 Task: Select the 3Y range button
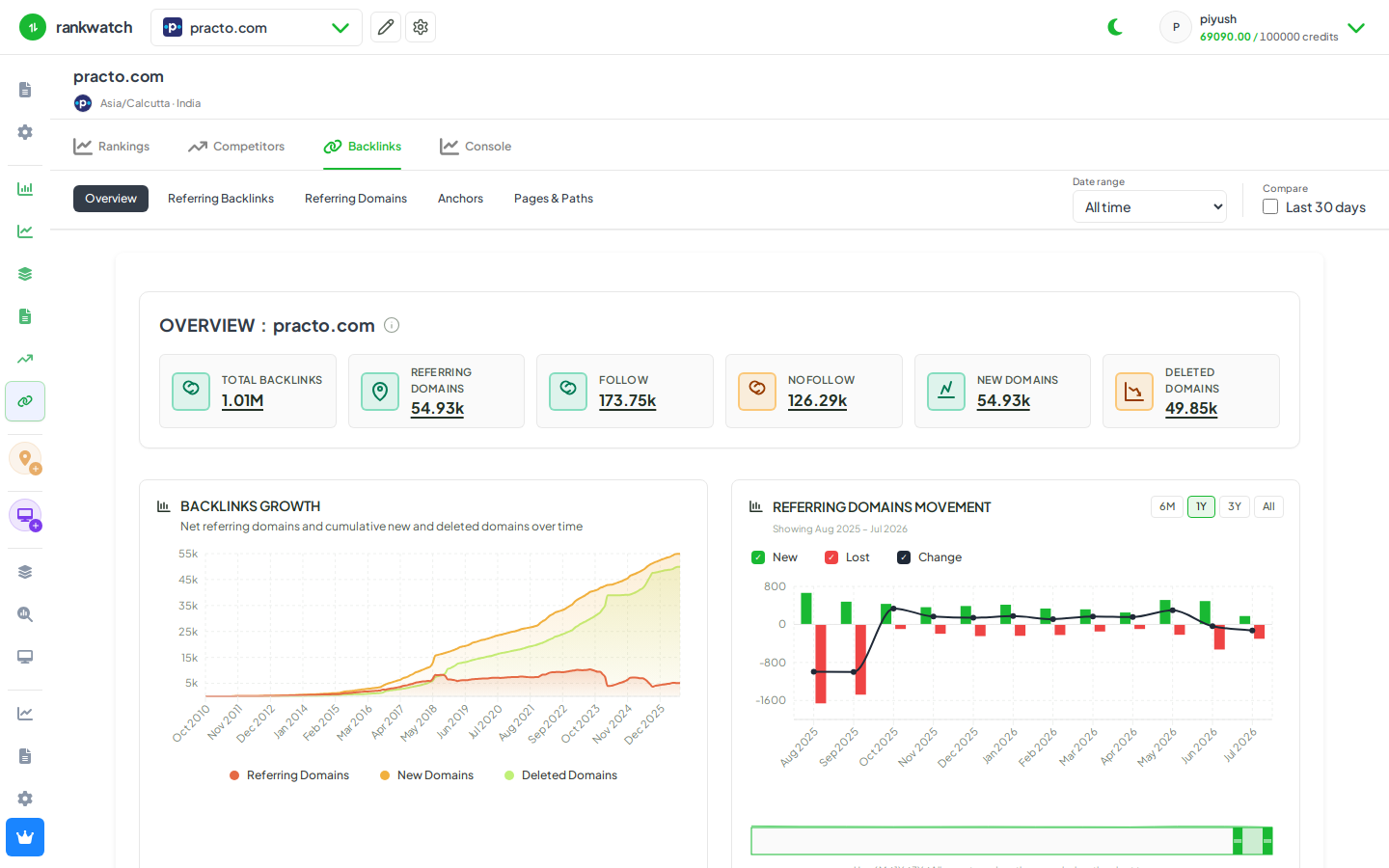click(x=1235, y=506)
